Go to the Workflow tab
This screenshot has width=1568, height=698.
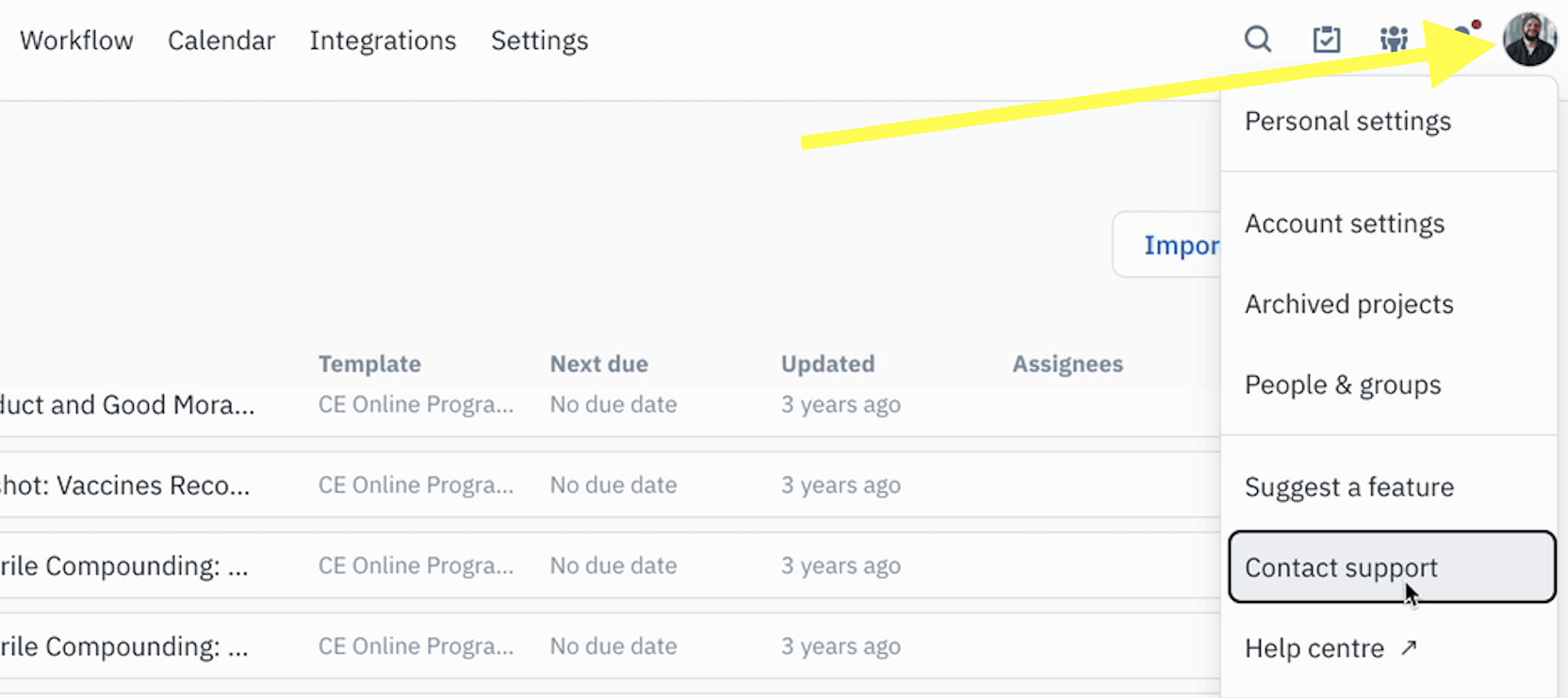pos(76,41)
